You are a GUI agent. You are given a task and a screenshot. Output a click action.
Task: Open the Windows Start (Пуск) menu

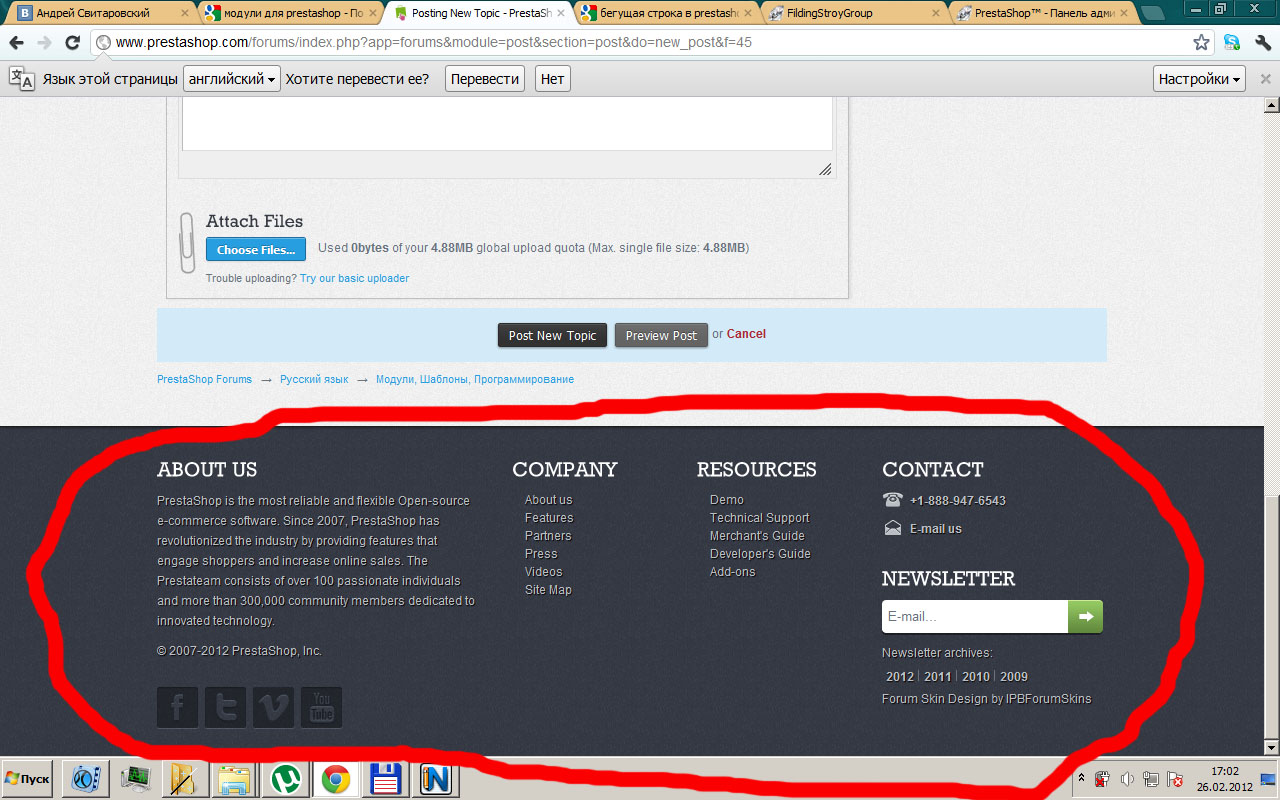(28, 779)
